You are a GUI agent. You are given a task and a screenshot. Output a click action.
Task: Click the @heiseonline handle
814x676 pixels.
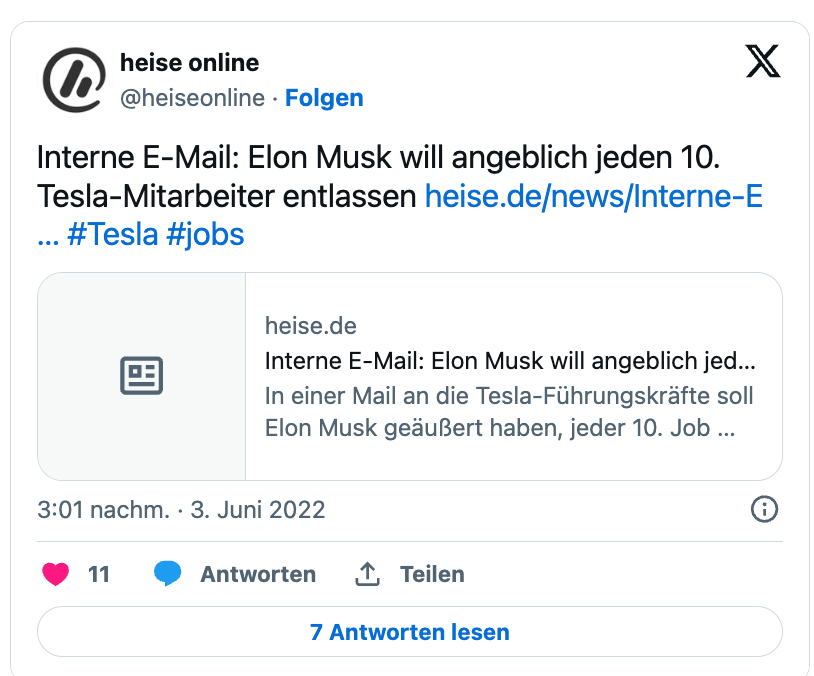[192, 98]
